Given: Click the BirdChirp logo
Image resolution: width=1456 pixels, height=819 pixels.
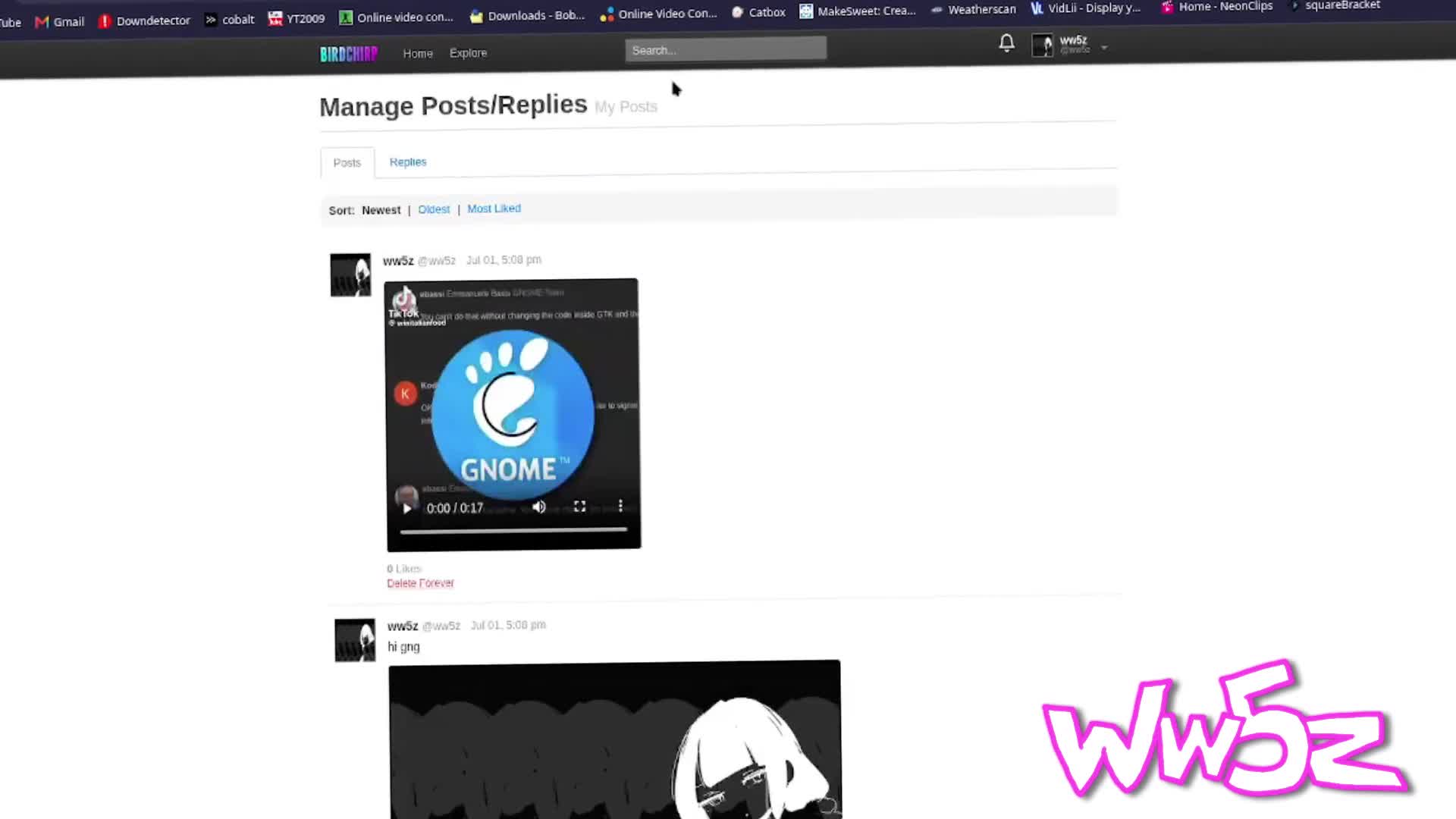Looking at the screenshot, I should tap(348, 54).
